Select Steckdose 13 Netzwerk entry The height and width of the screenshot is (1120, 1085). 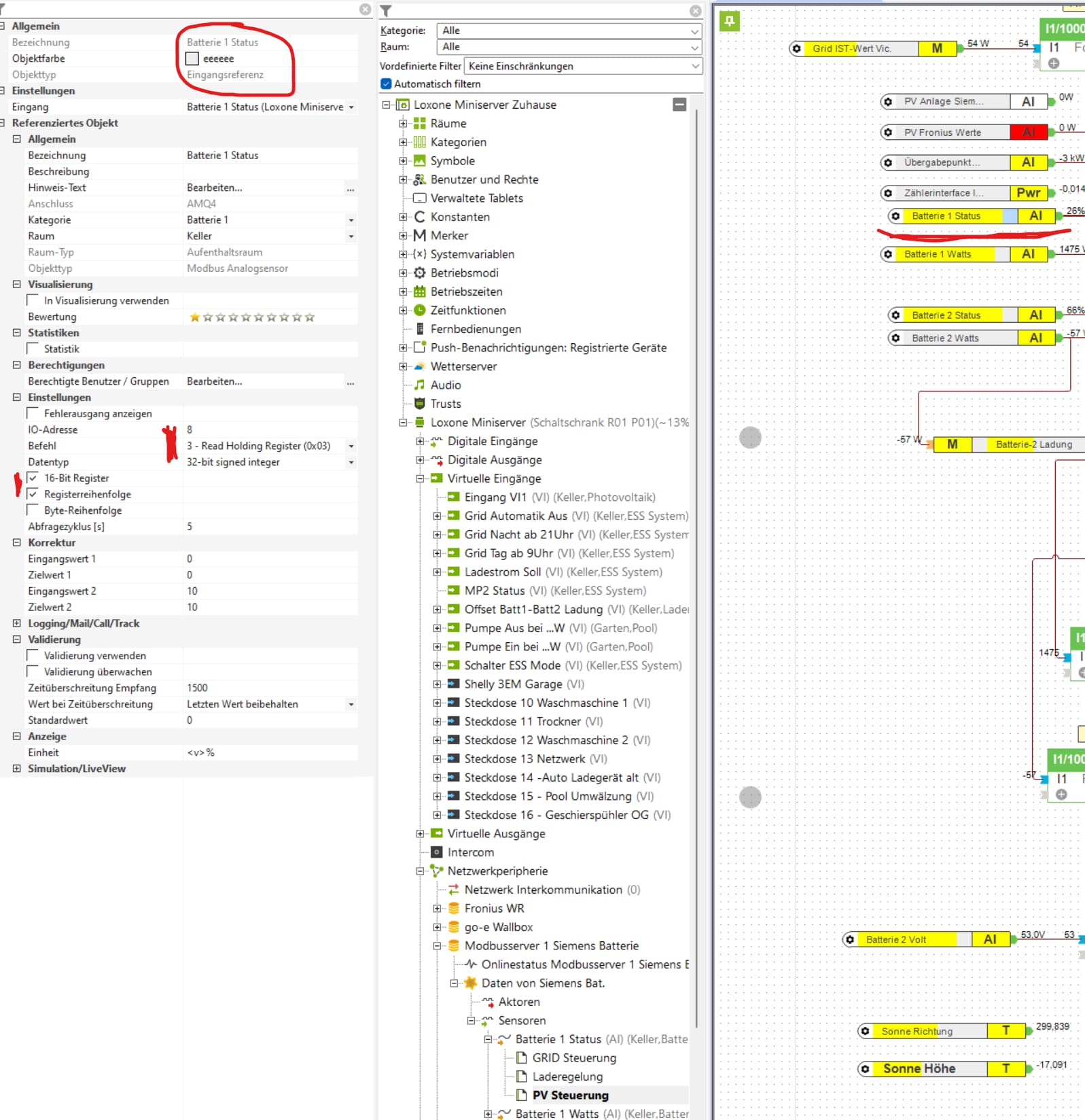[x=535, y=759]
